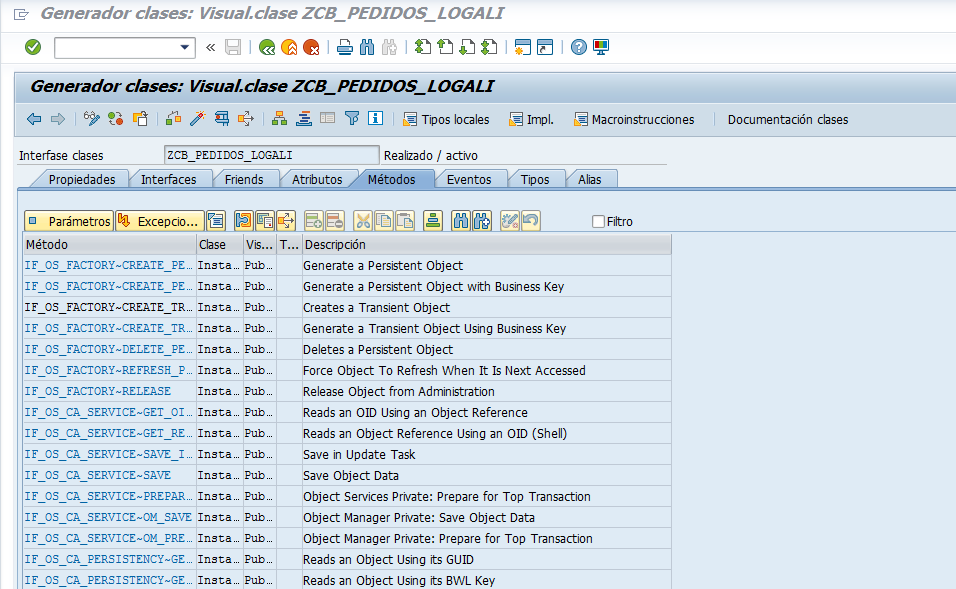Click the Active/Inactive toggle icon

coord(115,119)
